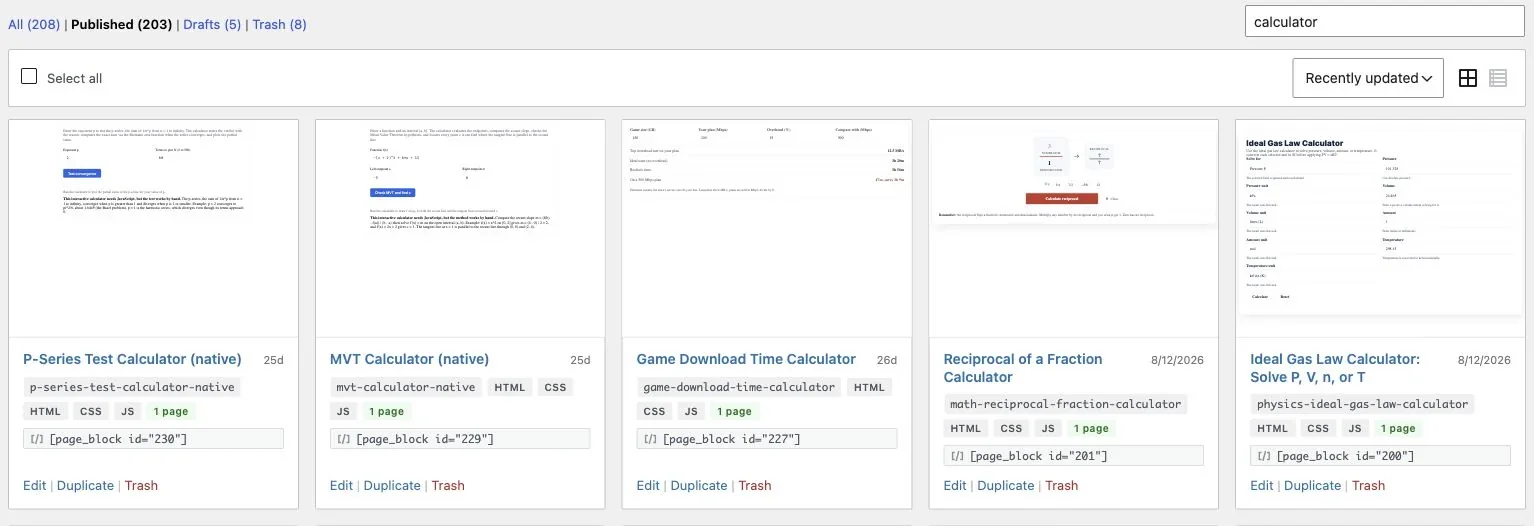Edit P-Series Test Calculator
Viewport: 1534px width, 526px height.
click(x=35, y=485)
